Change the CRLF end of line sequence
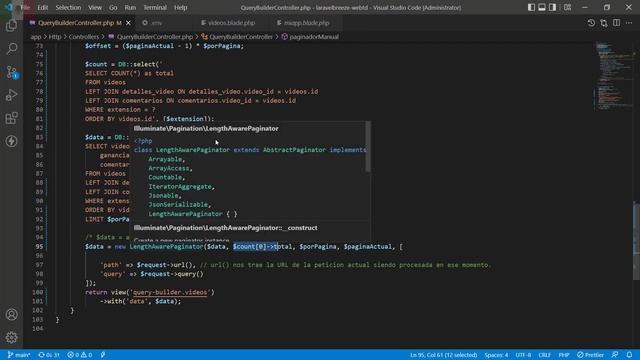Screen dimensions: 640x360 [544, 355]
